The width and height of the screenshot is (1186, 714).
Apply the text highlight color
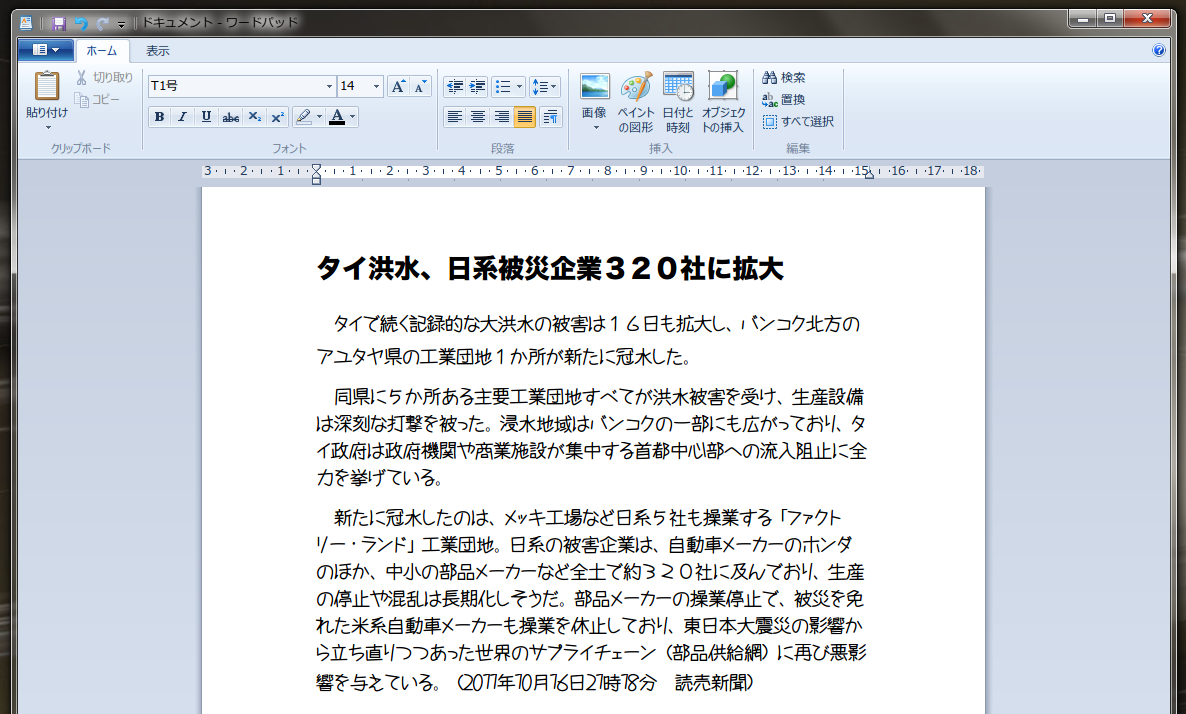(x=303, y=116)
